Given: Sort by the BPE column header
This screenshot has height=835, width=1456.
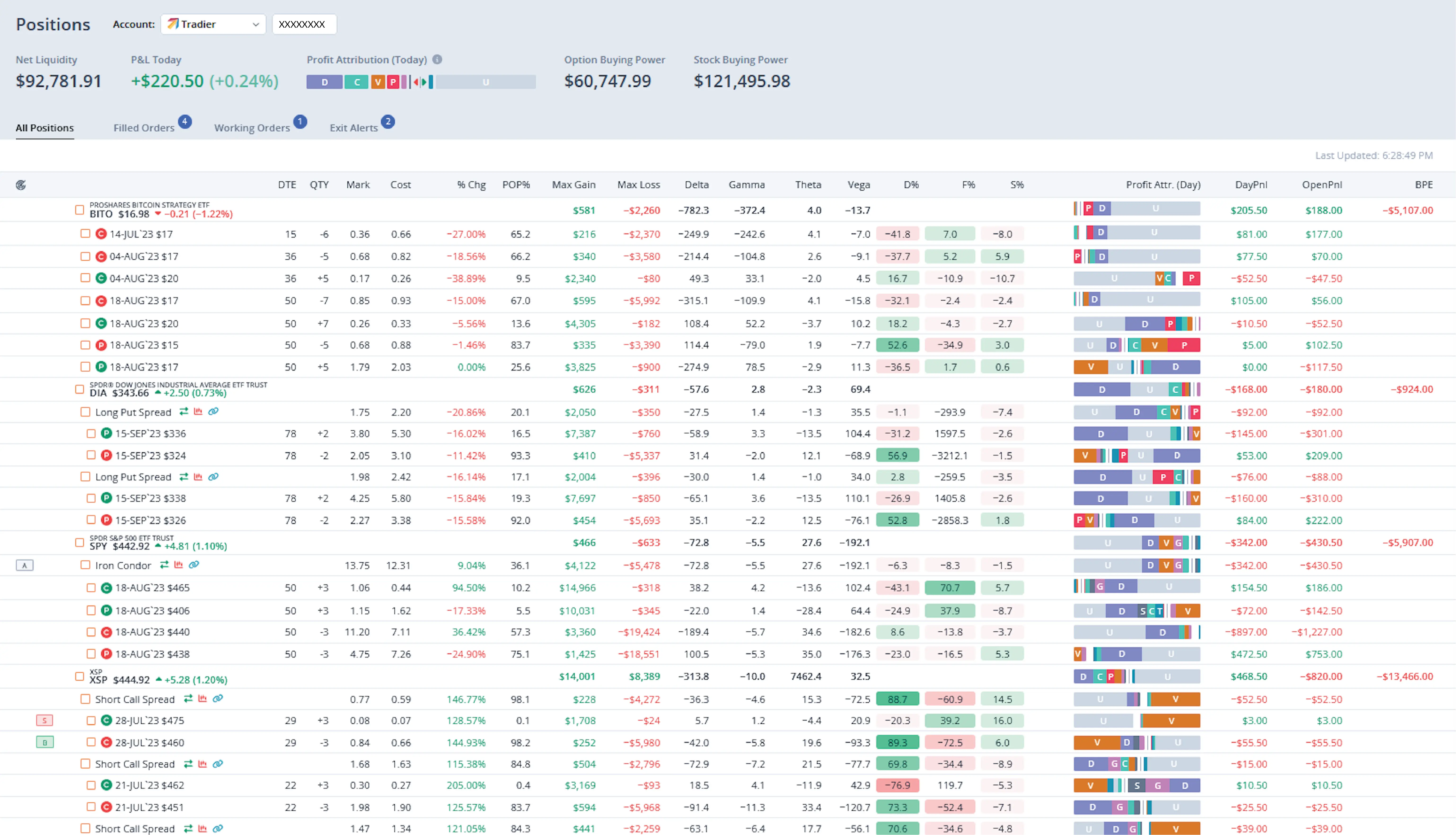Looking at the screenshot, I should click(1423, 185).
